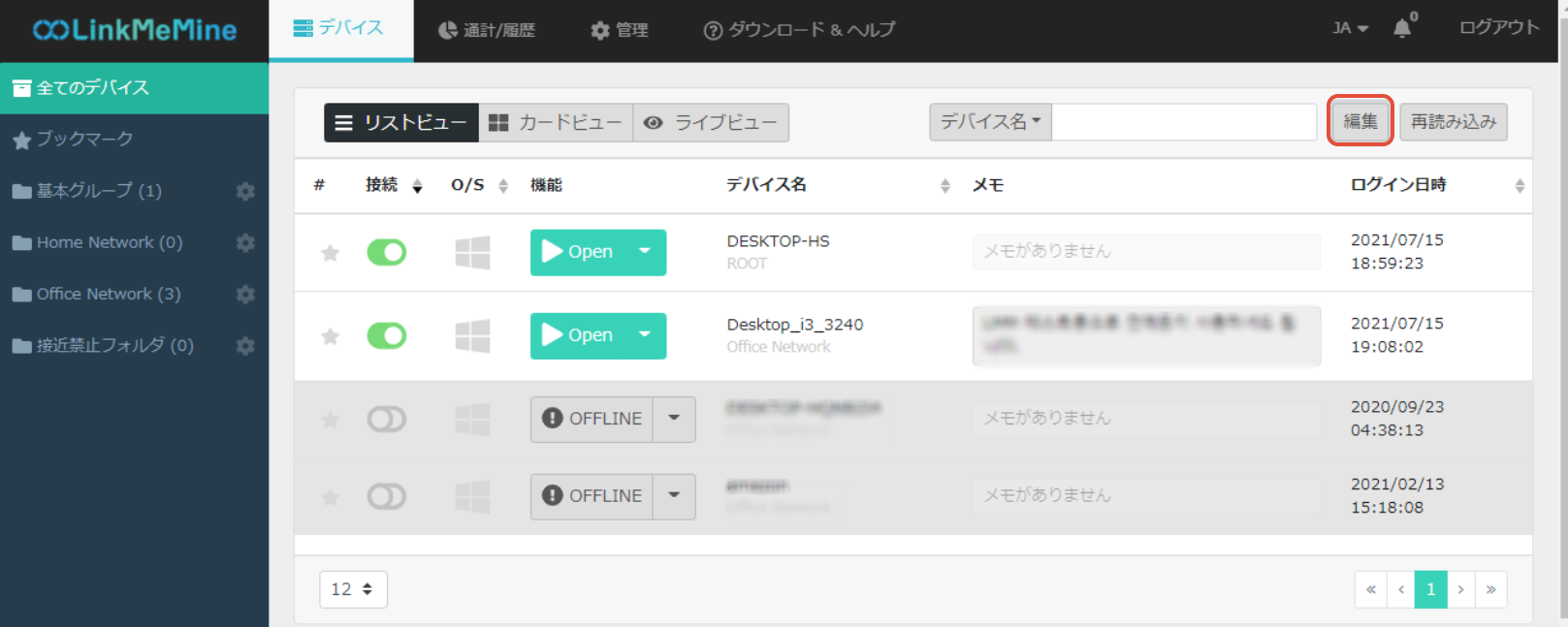
Task: Click the device search input field
Action: coord(1184,122)
